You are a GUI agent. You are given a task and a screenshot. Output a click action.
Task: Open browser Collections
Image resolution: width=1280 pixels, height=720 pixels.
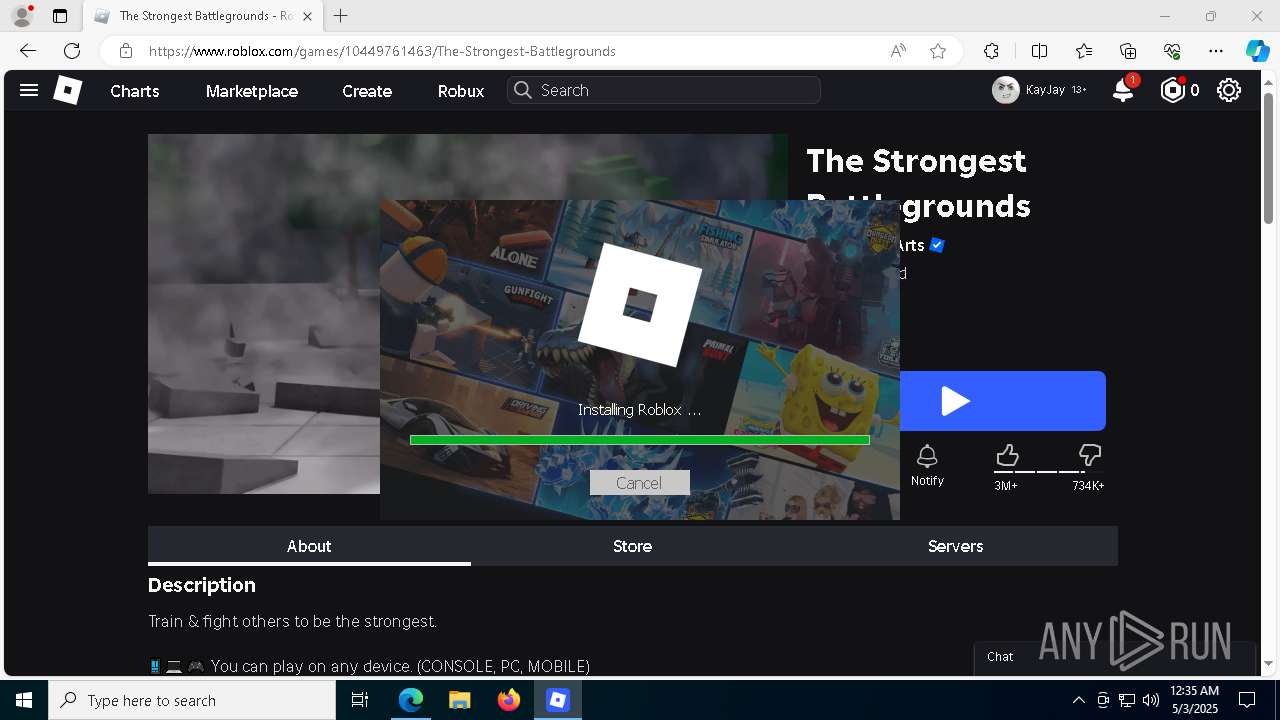[x=1128, y=51]
